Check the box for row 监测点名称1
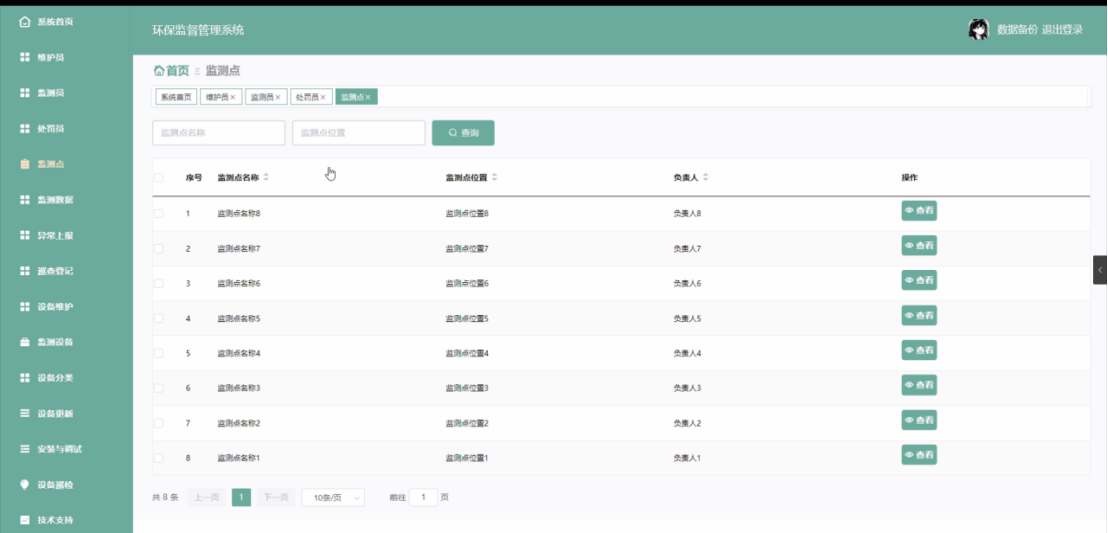The image size is (1108, 533). pos(158,458)
